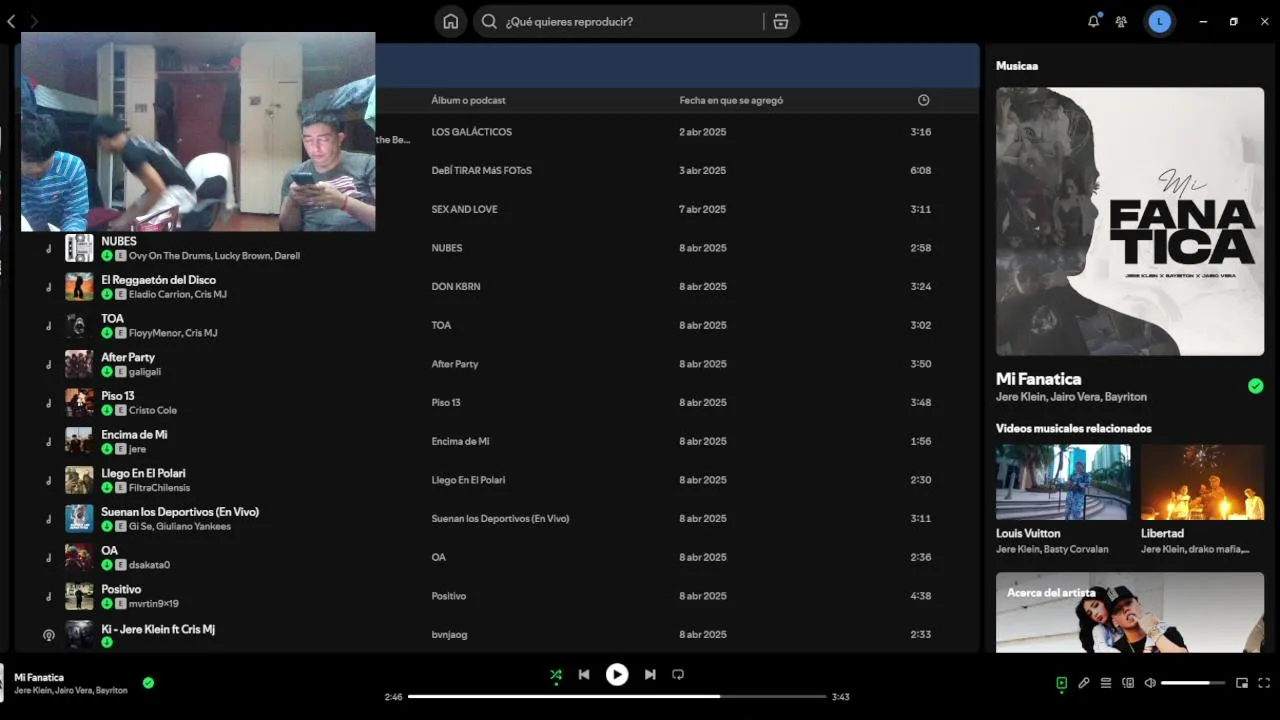The image size is (1280, 720).
Task: Open artist Cristo Cole link
Action: tap(153, 411)
